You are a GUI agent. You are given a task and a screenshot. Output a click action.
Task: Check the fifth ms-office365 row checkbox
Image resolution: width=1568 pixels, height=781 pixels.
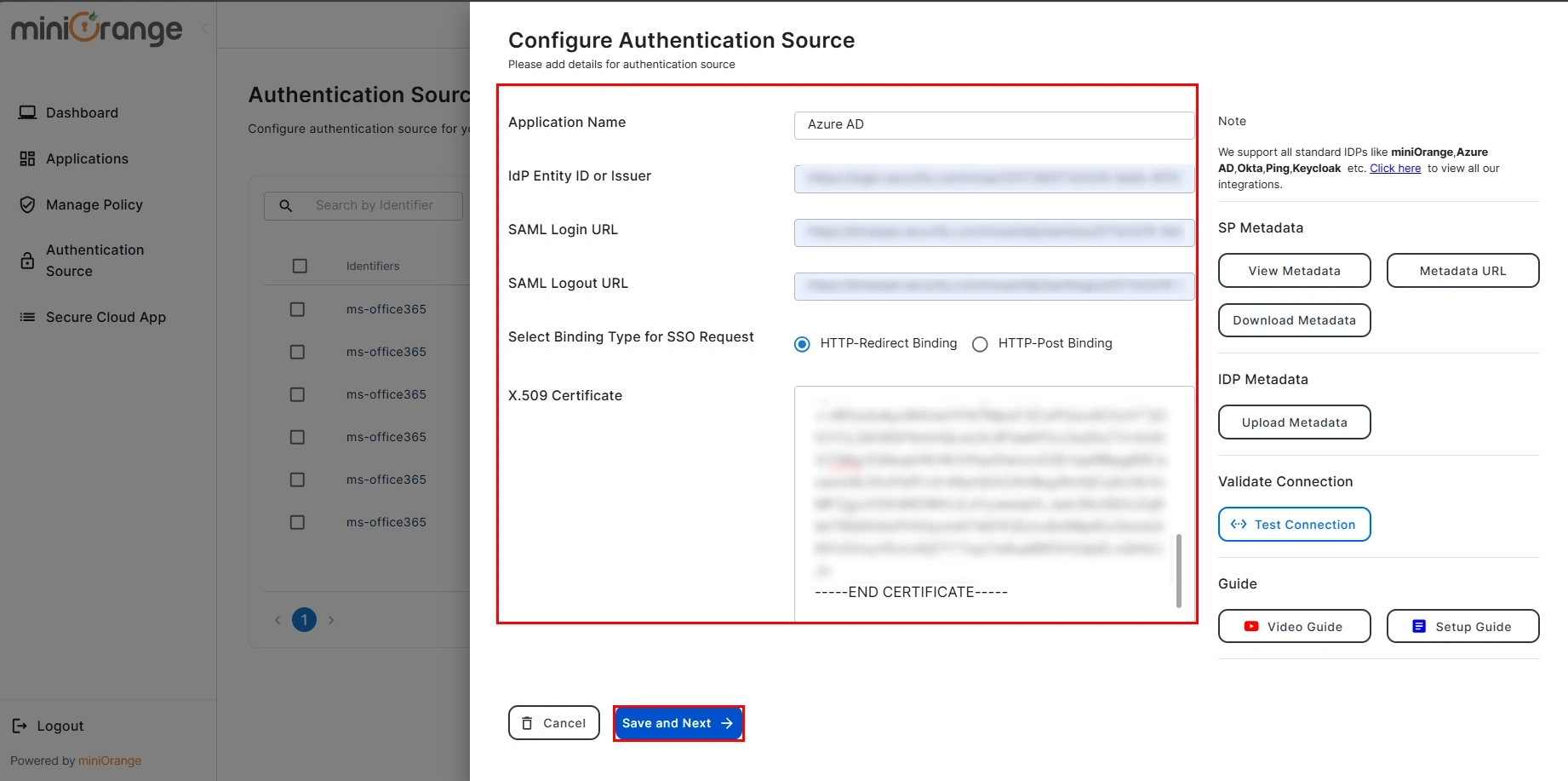[x=297, y=480]
